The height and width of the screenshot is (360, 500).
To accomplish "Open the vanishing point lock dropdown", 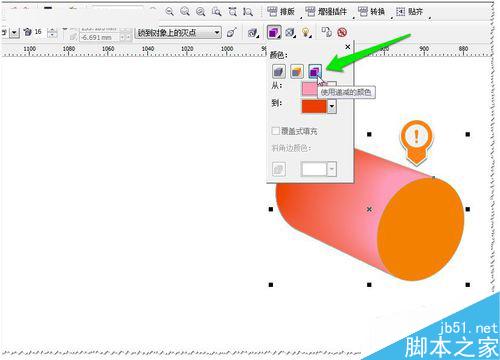I will [178, 33].
